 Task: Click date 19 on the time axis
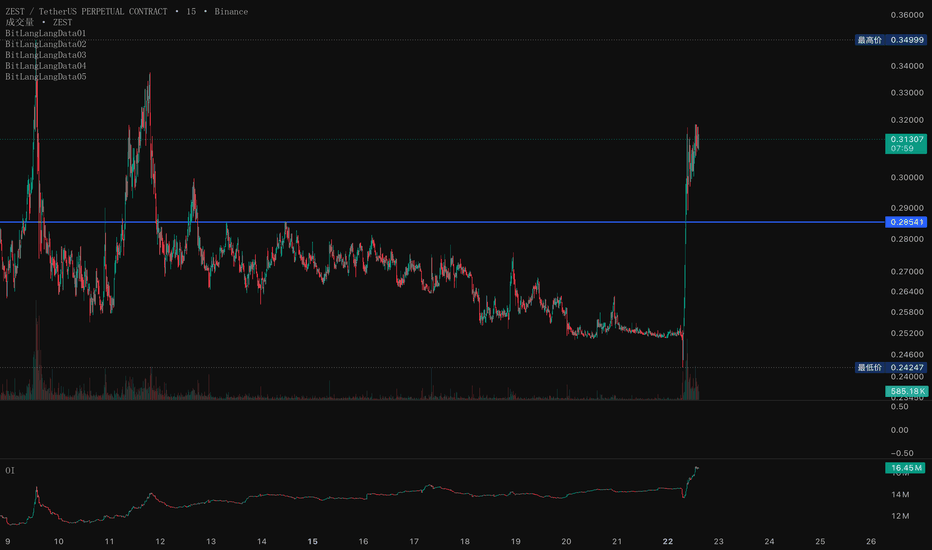(515, 541)
